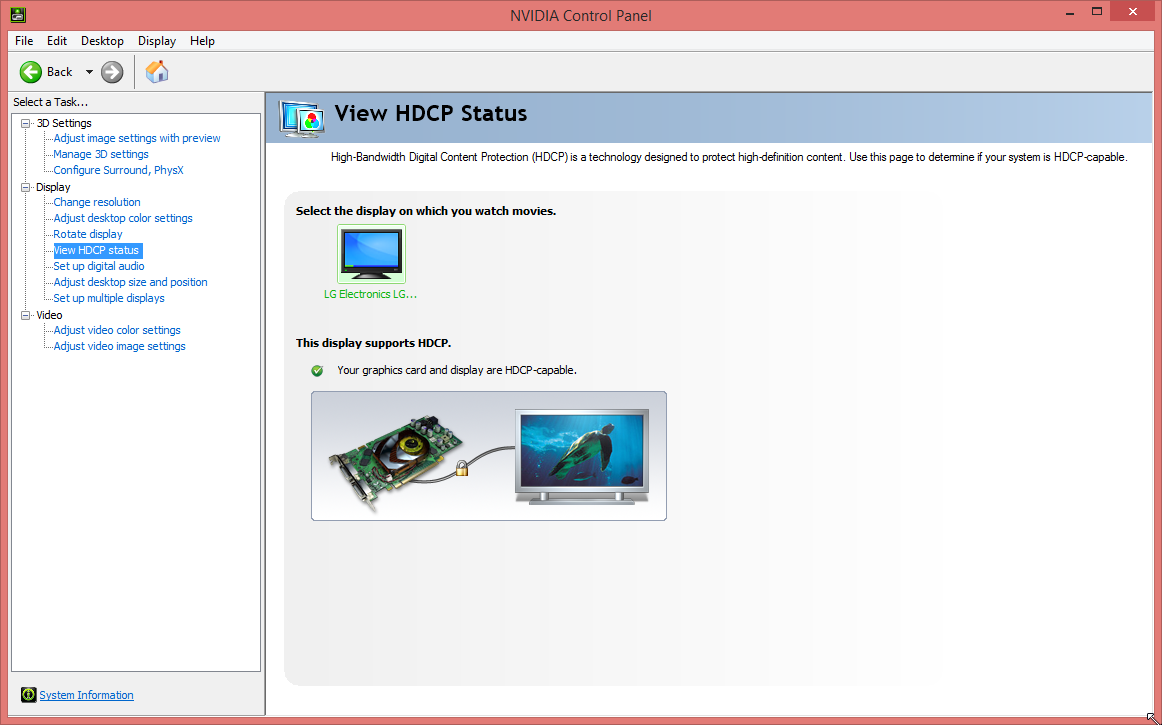Collapse the Video tree node
The image size is (1162, 725).
click(x=26, y=315)
